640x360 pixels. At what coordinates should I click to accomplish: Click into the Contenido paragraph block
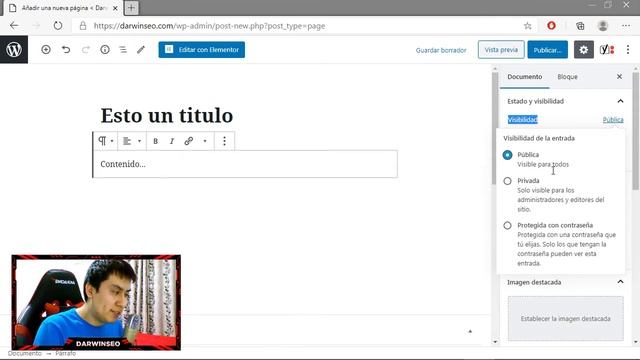coord(245,164)
